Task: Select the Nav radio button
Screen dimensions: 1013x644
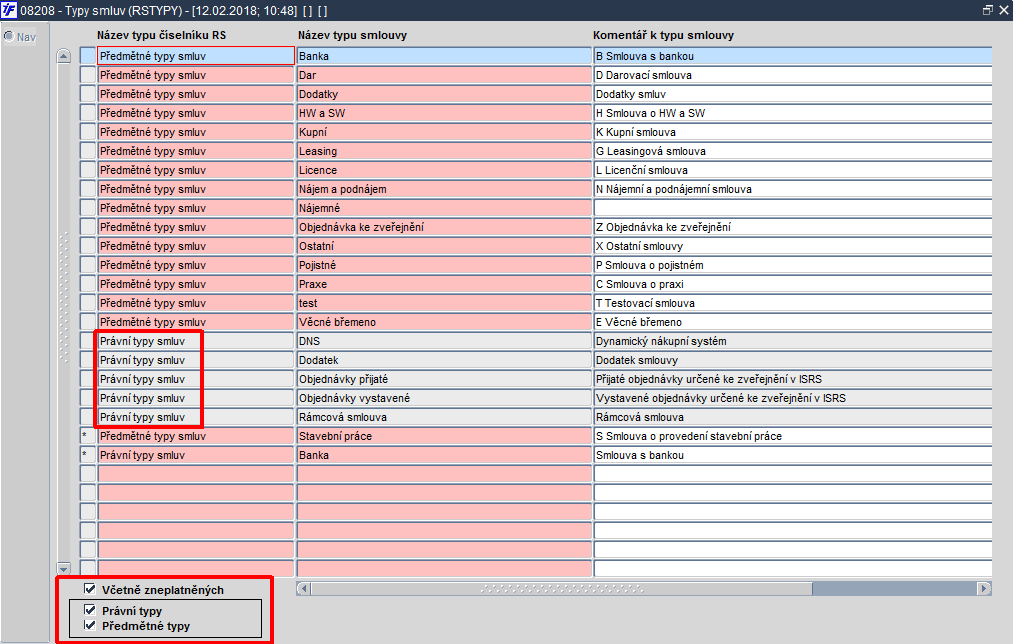Action: (x=9, y=37)
